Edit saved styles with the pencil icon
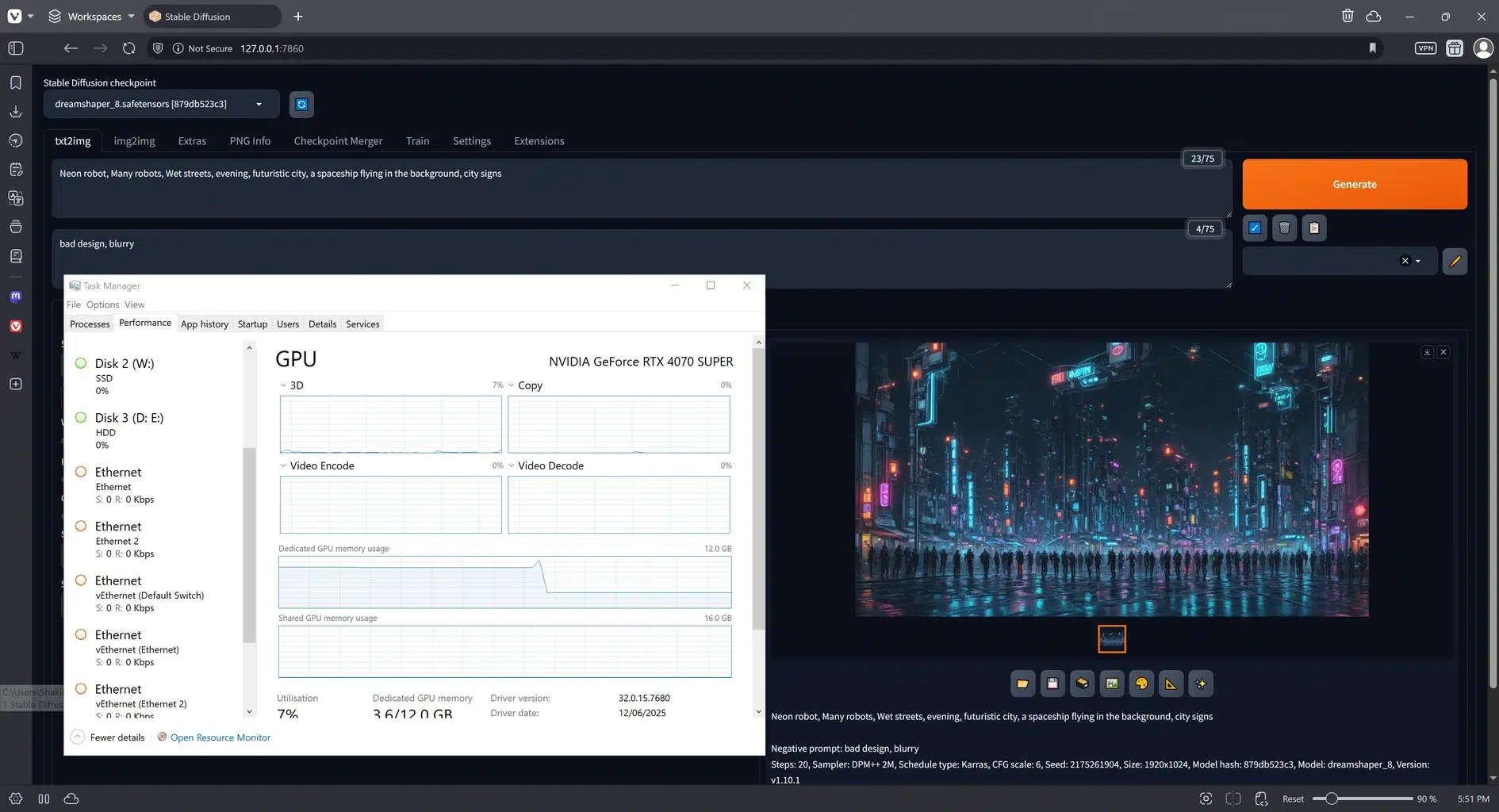This screenshot has height=812, width=1499. [1455, 261]
